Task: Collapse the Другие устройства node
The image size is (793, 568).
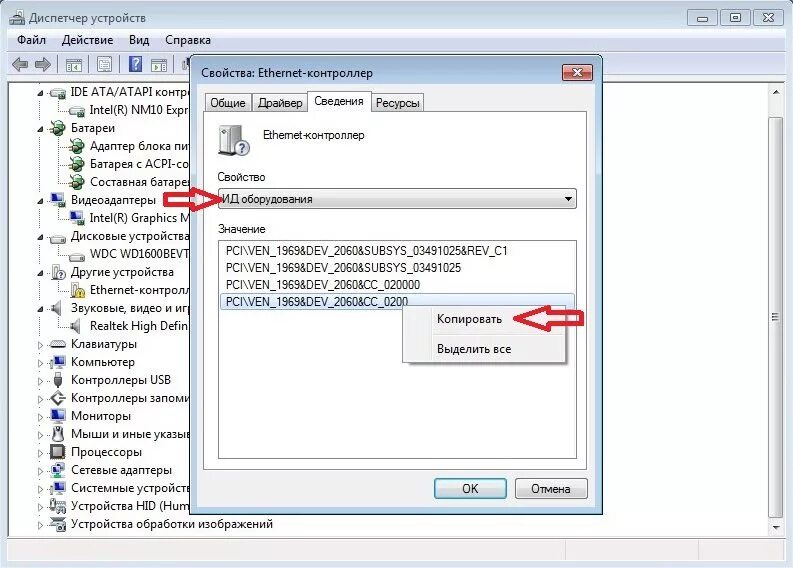Action: point(40,273)
